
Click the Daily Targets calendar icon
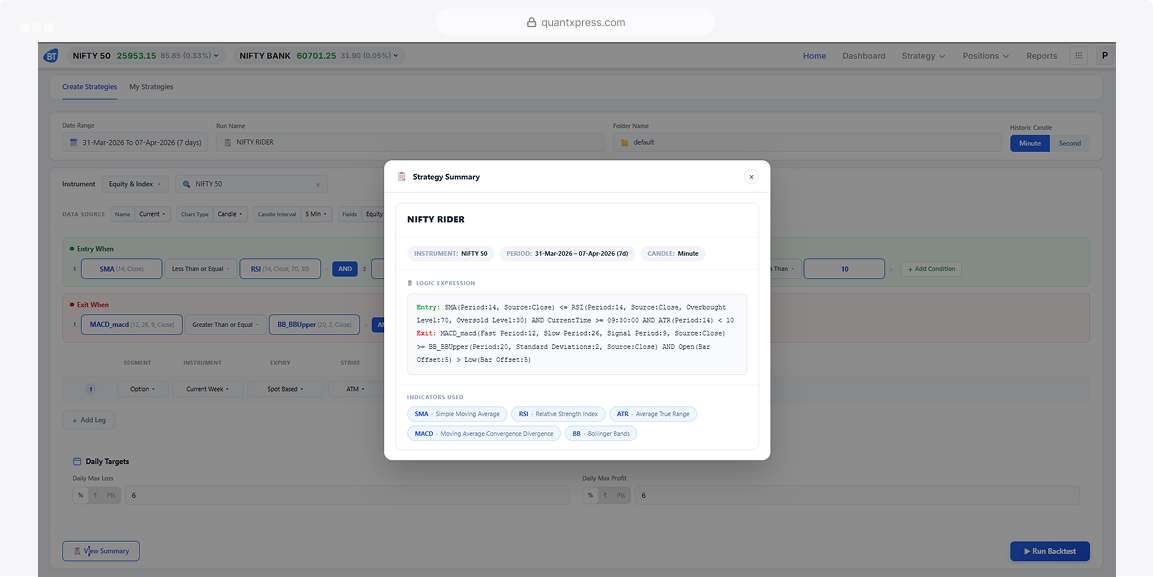[77, 462]
